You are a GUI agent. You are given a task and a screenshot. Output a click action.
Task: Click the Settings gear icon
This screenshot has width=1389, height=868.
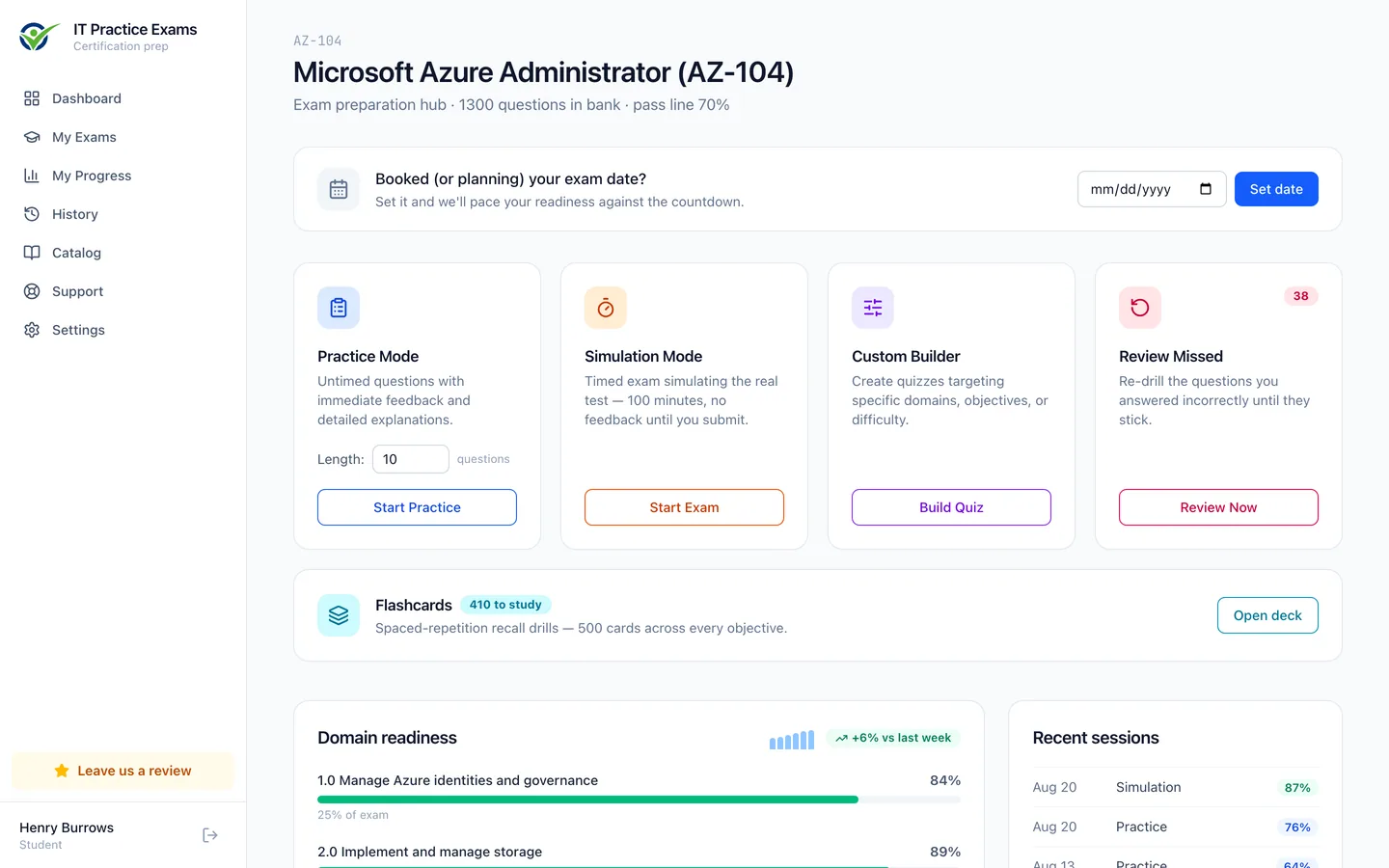tap(32, 330)
